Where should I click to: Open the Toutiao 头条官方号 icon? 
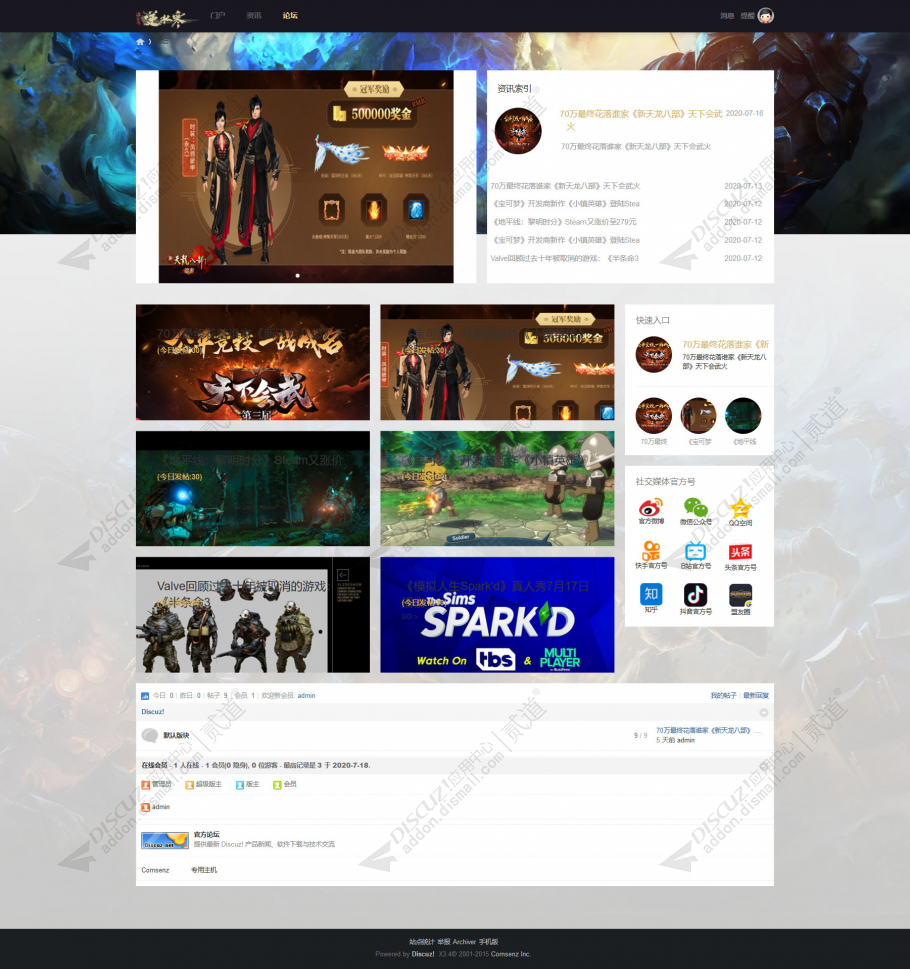740,551
